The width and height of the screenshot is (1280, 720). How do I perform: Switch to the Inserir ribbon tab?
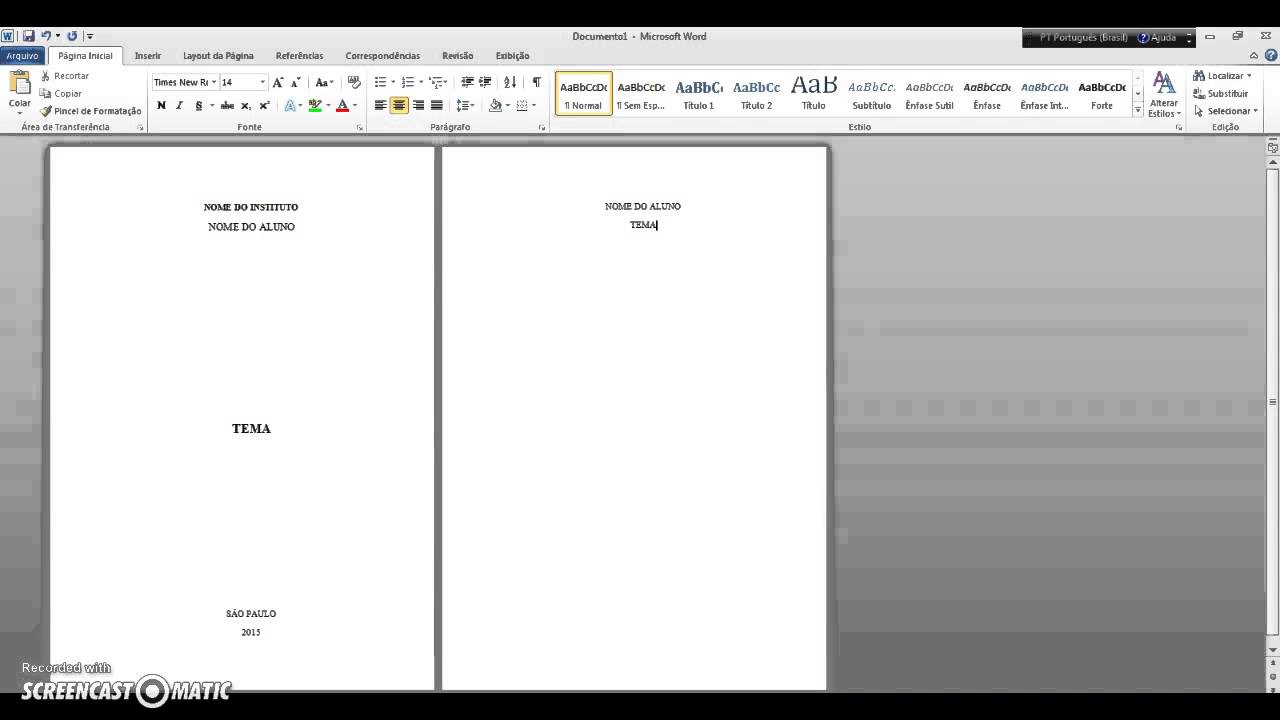147,56
